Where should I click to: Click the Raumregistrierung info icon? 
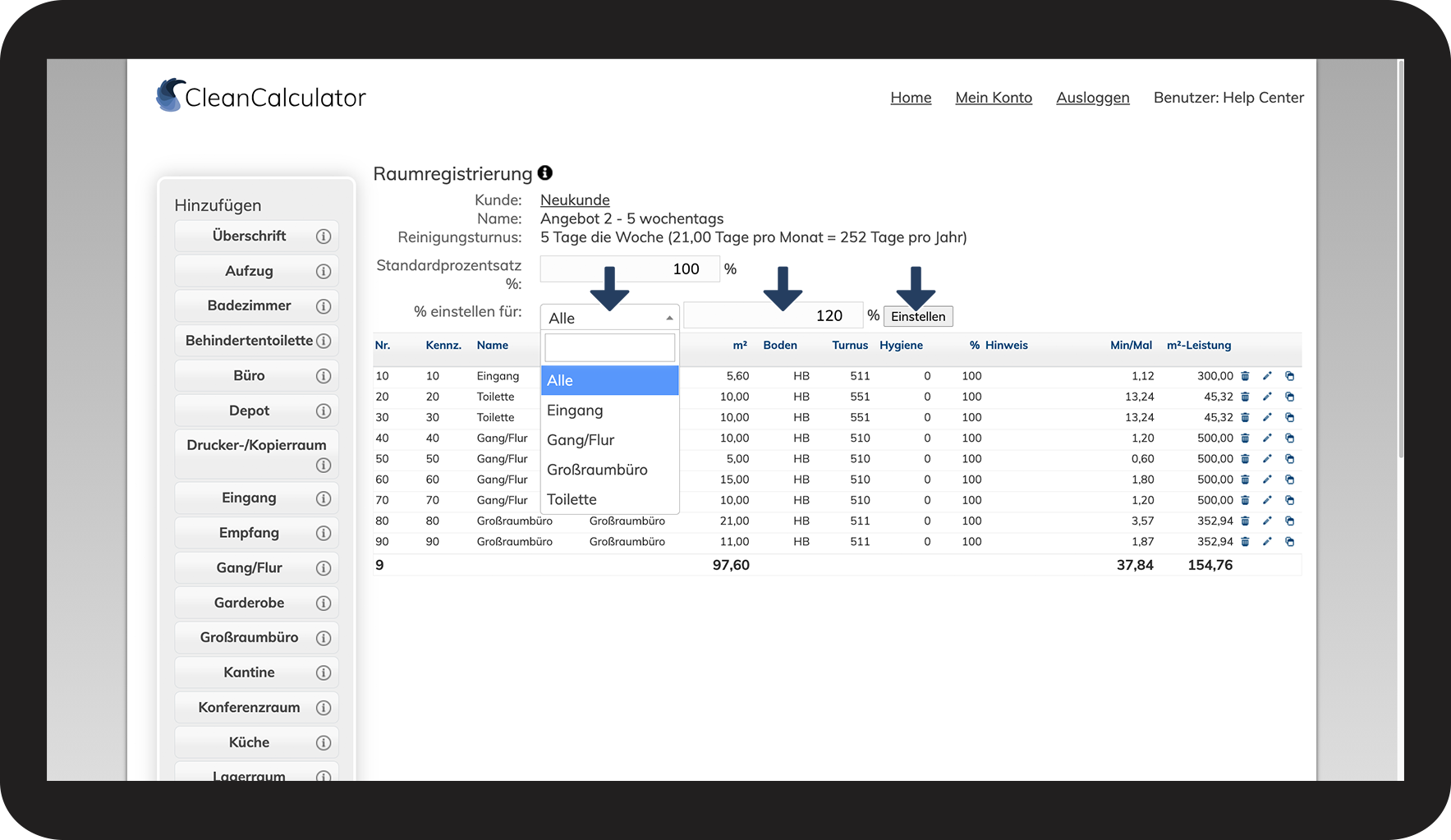[545, 173]
